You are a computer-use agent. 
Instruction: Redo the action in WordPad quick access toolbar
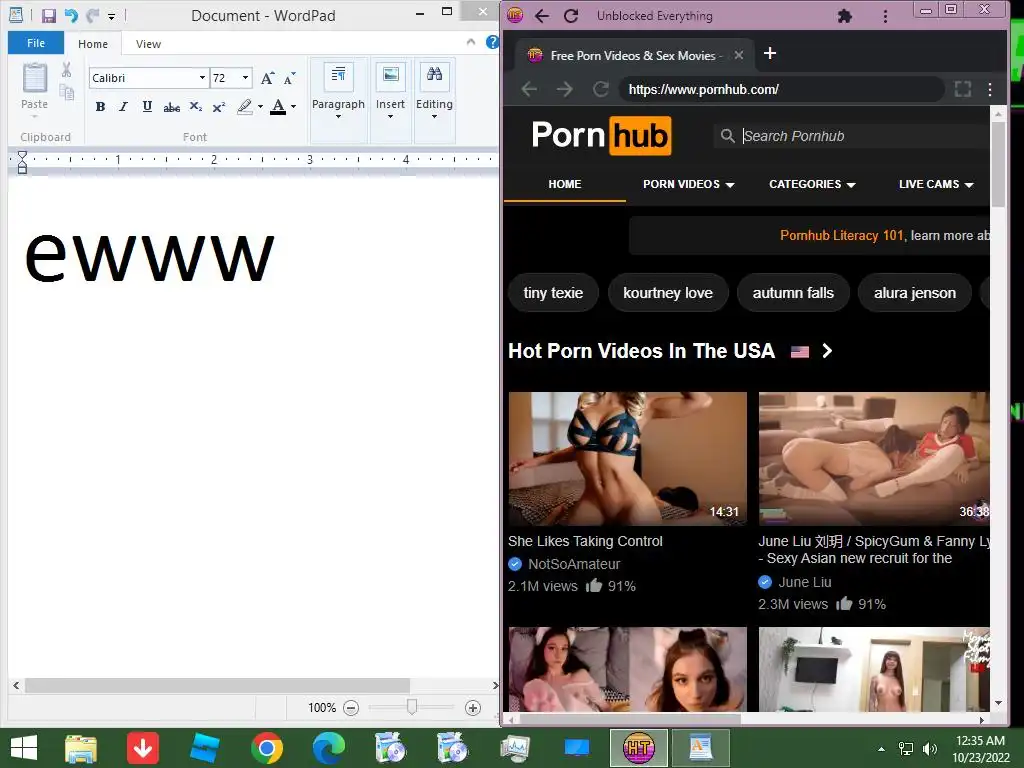tap(92, 16)
